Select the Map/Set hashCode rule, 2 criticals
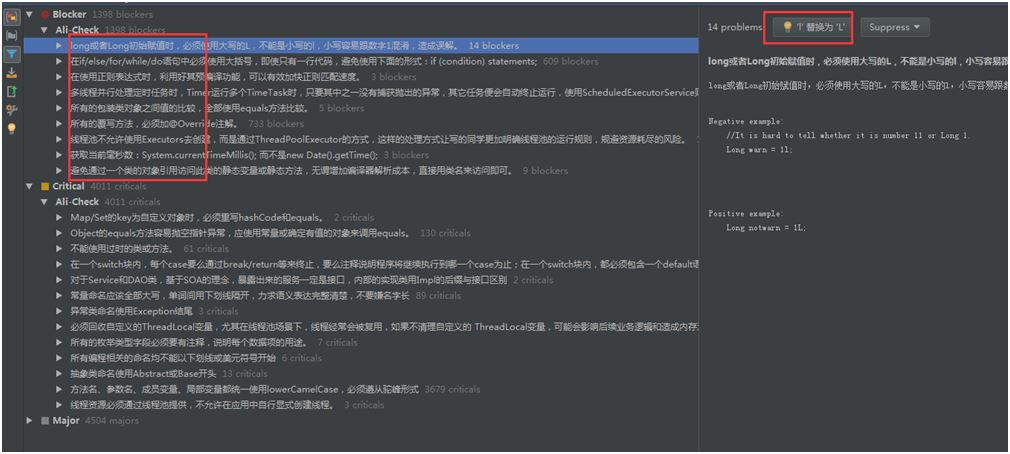This screenshot has width=1010, height=454. pos(361,218)
